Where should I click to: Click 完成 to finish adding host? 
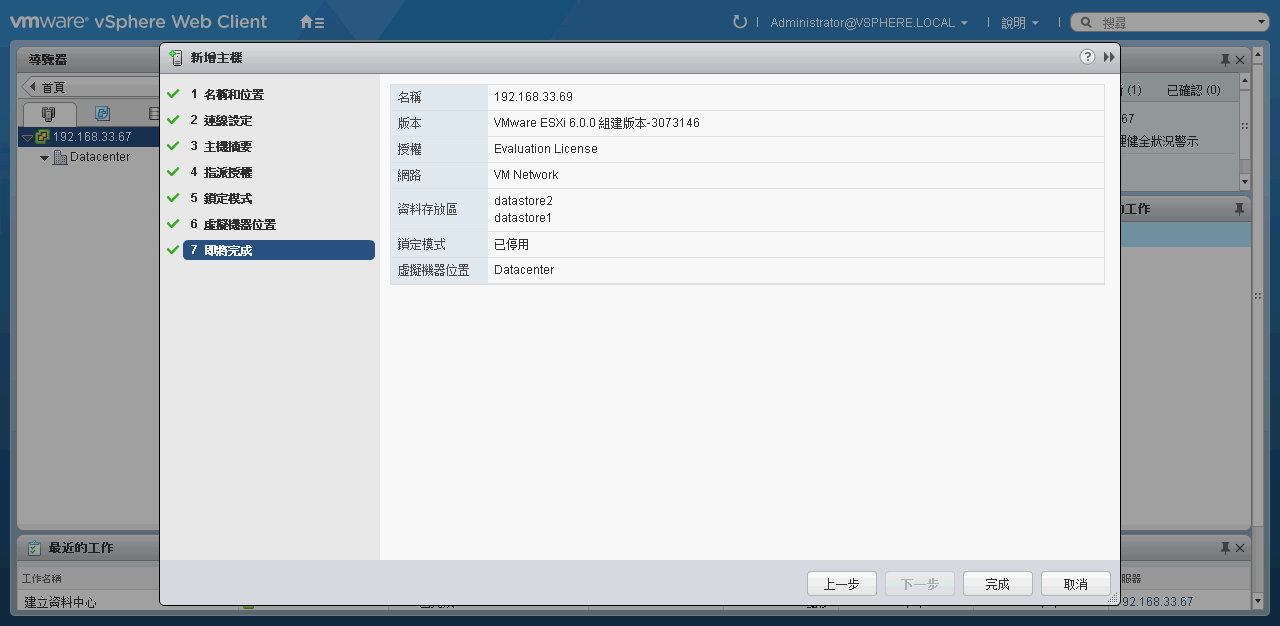998,584
